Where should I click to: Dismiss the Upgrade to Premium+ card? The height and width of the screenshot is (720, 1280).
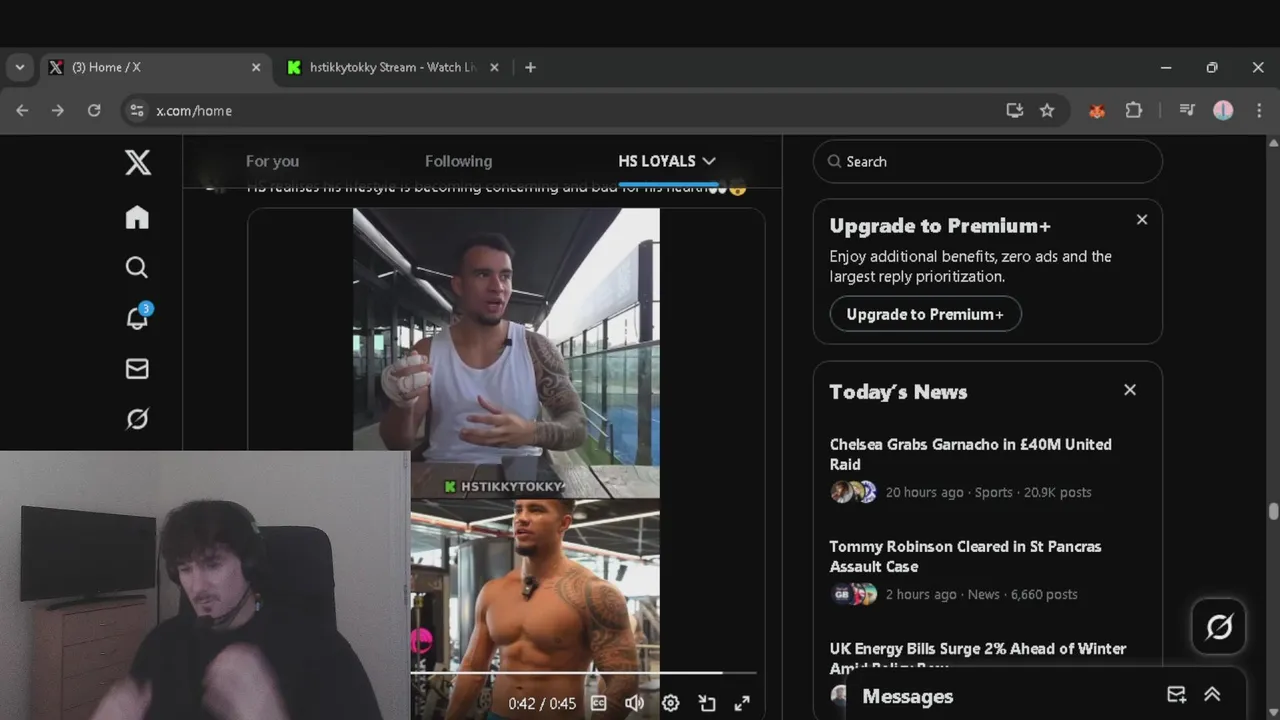[x=1142, y=220]
